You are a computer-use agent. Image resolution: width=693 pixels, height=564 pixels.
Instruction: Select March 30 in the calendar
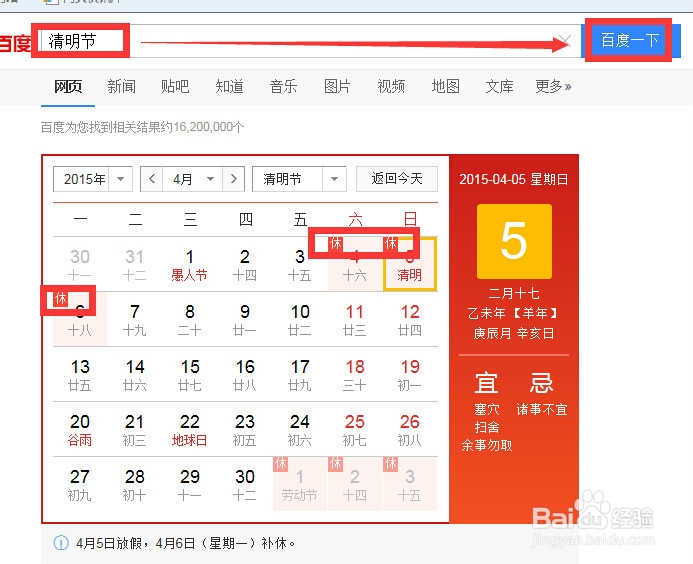80,264
